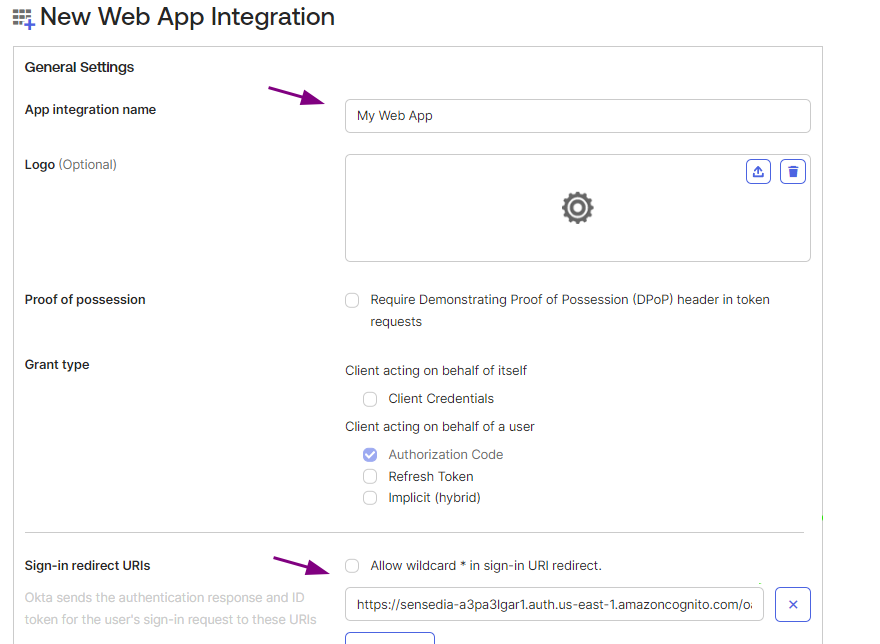Image resolution: width=880 pixels, height=644 pixels.
Task: Select the amazoncognito redirect URL text
Action: click(555, 604)
